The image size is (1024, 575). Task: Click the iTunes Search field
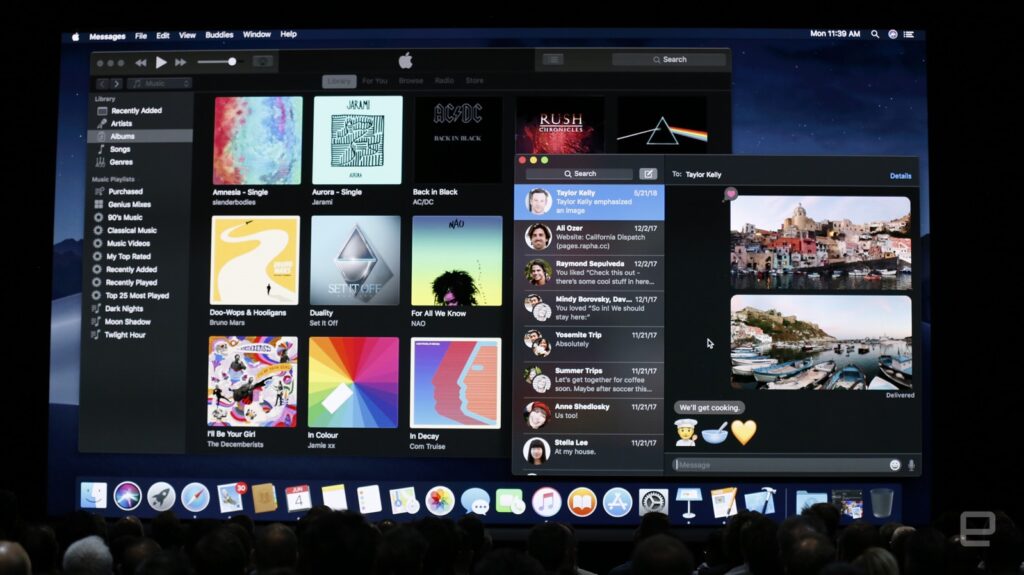(x=669, y=59)
